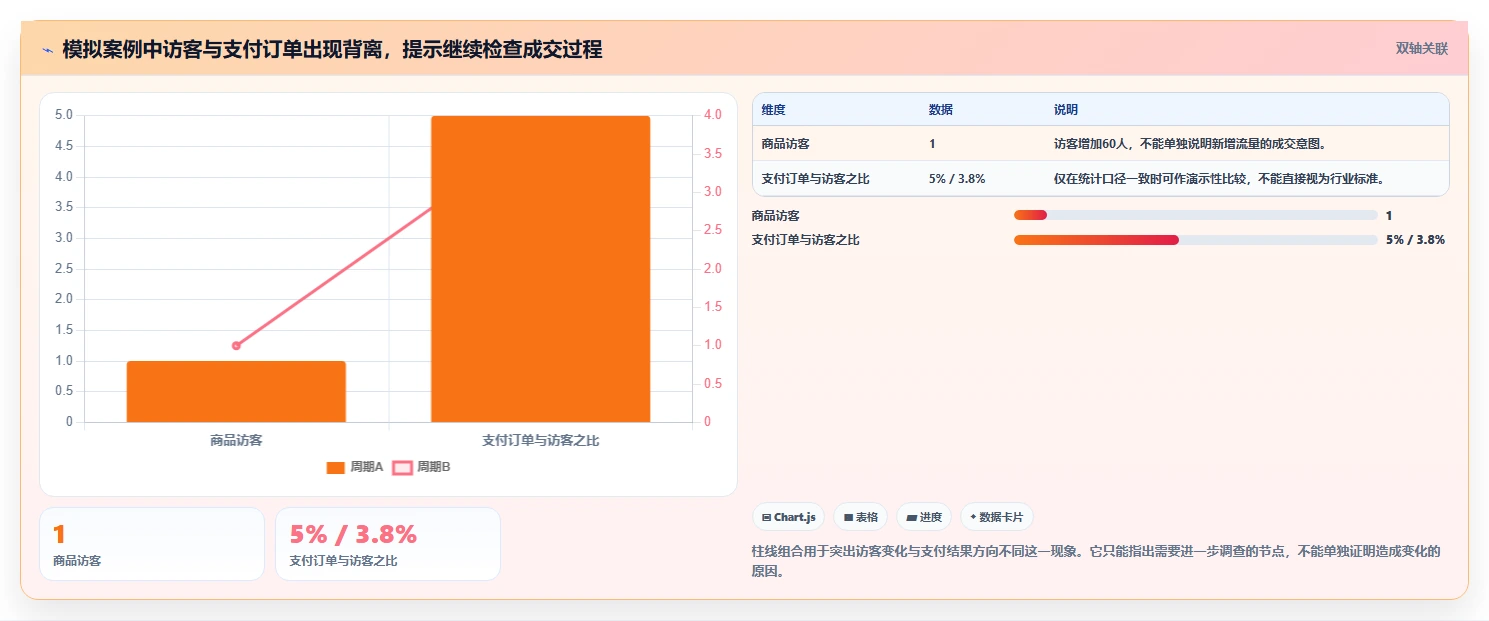Select the 数据卡片 chip
The image size is (1489, 621).
pos(996,517)
